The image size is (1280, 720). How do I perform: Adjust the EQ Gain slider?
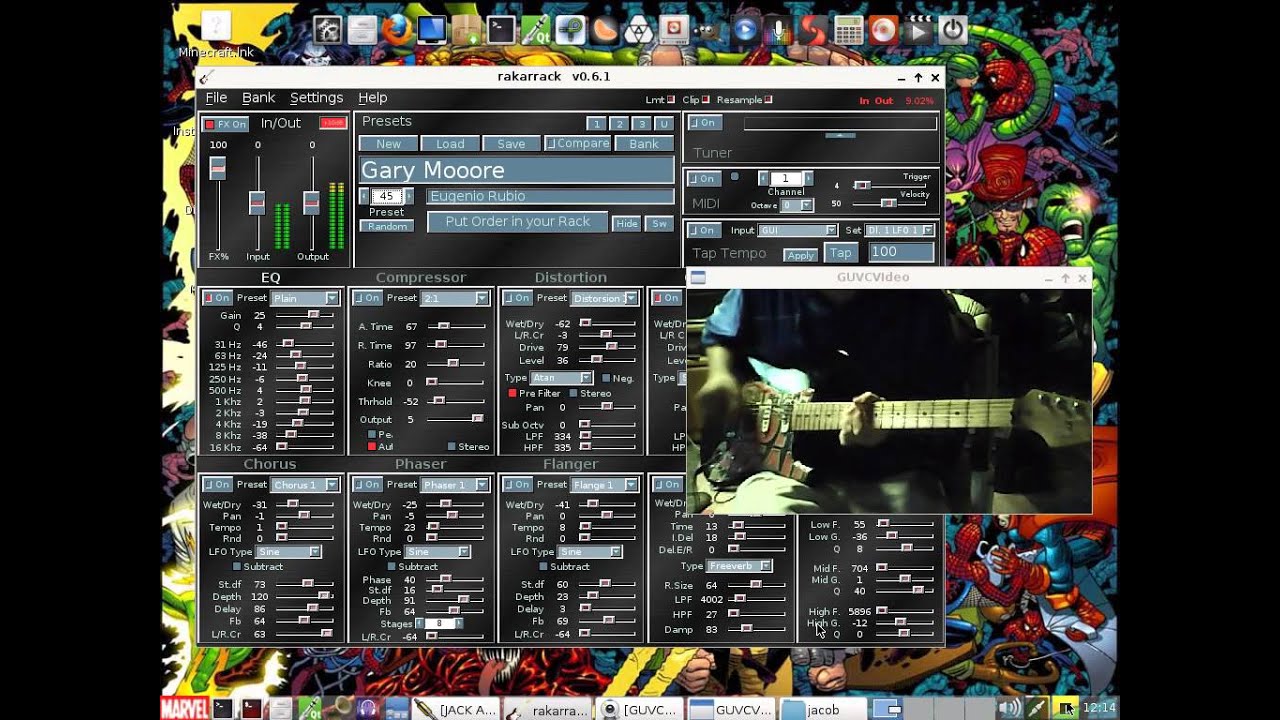305,315
